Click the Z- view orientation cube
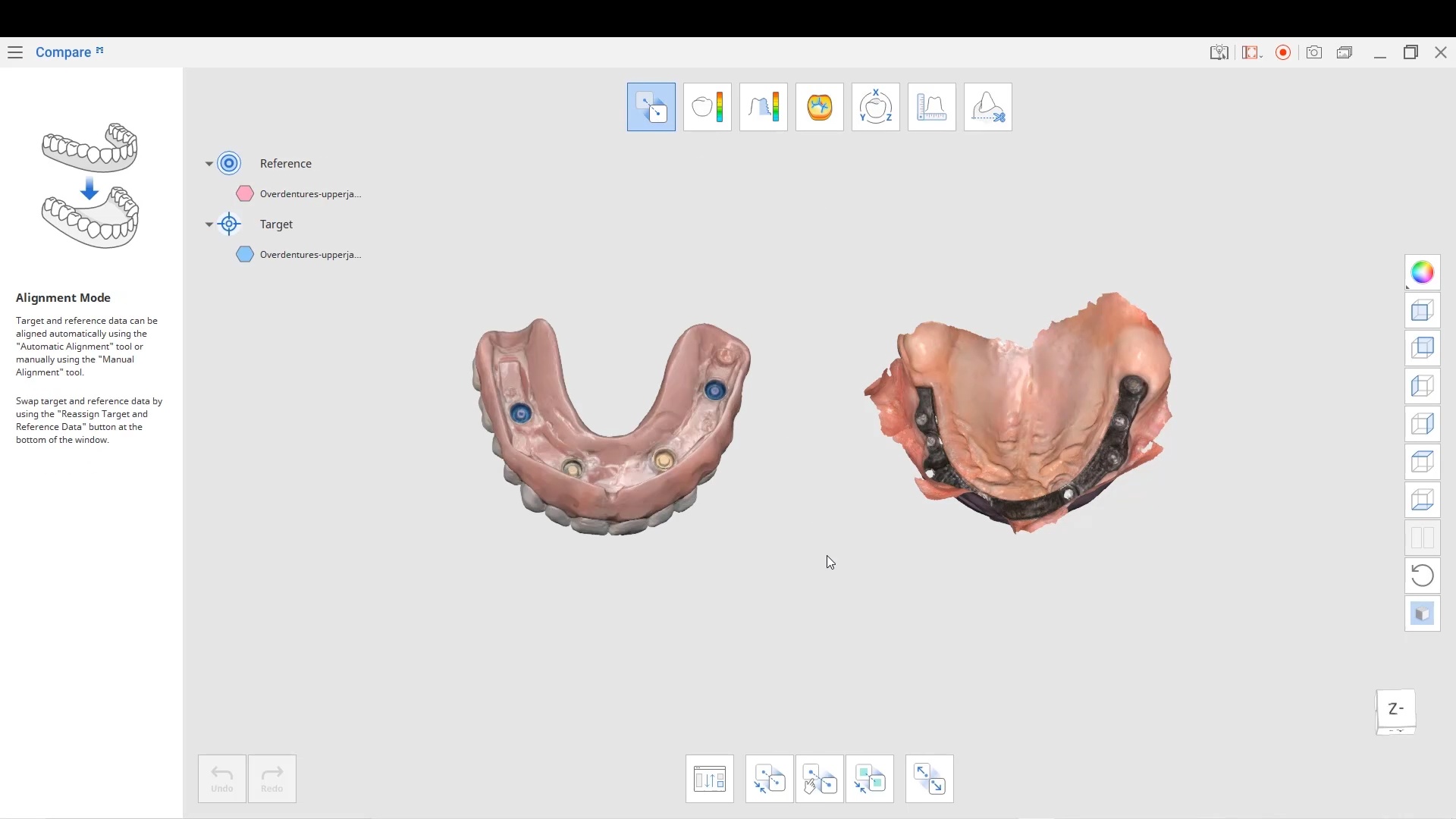 pyautogui.click(x=1395, y=710)
